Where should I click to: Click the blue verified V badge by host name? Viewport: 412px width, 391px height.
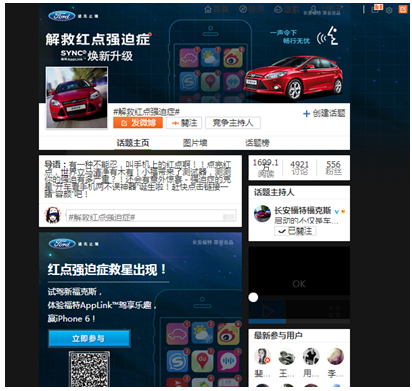tap(336, 211)
